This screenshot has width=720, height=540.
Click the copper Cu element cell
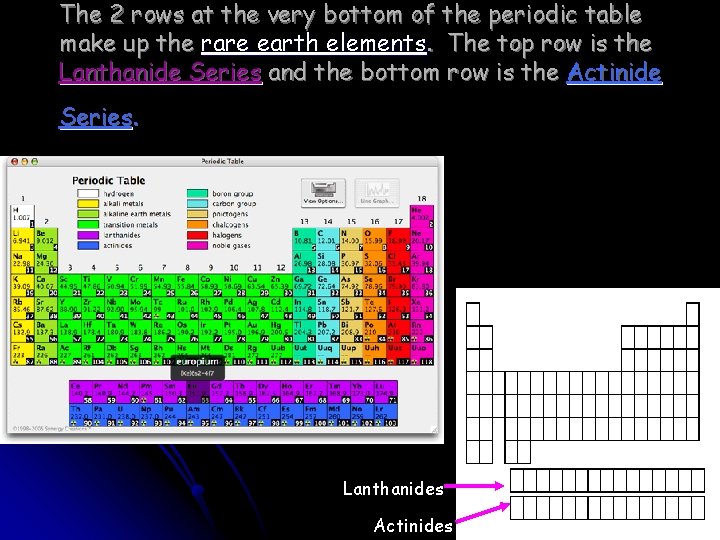pyautogui.click(x=257, y=285)
